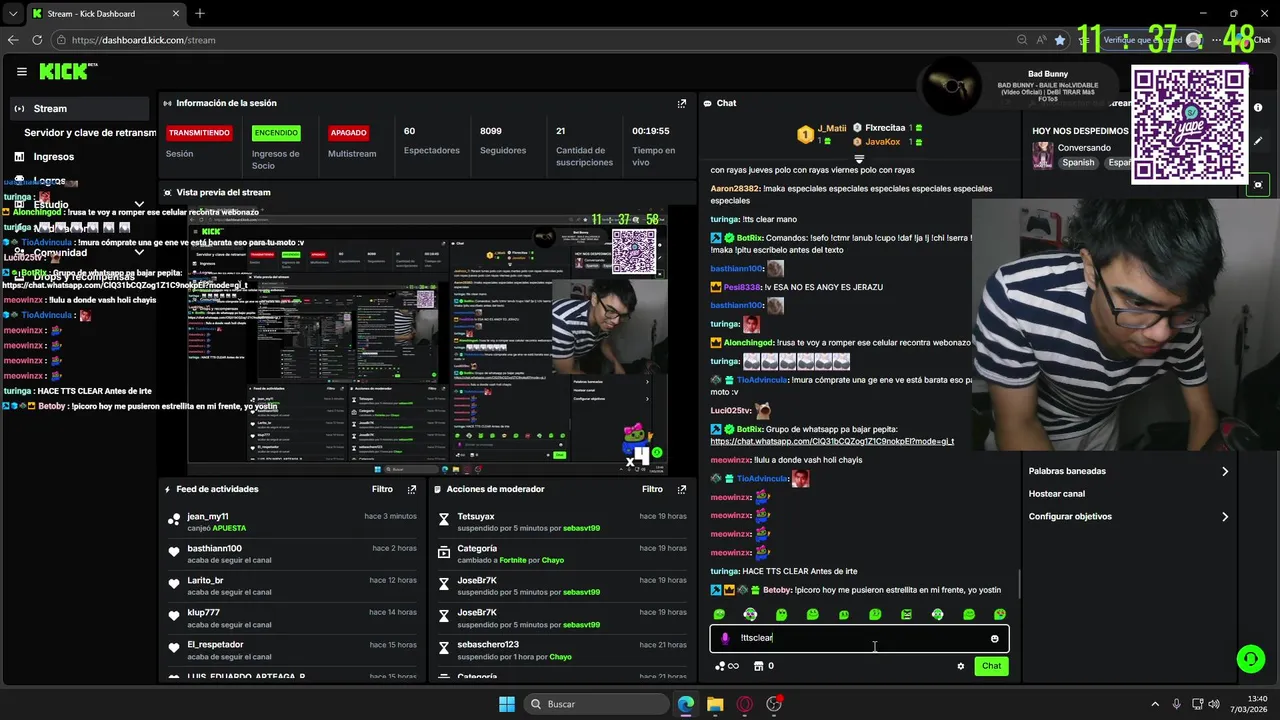Show hidden system tray icons
1280x720 pixels.
pos(1155,704)
